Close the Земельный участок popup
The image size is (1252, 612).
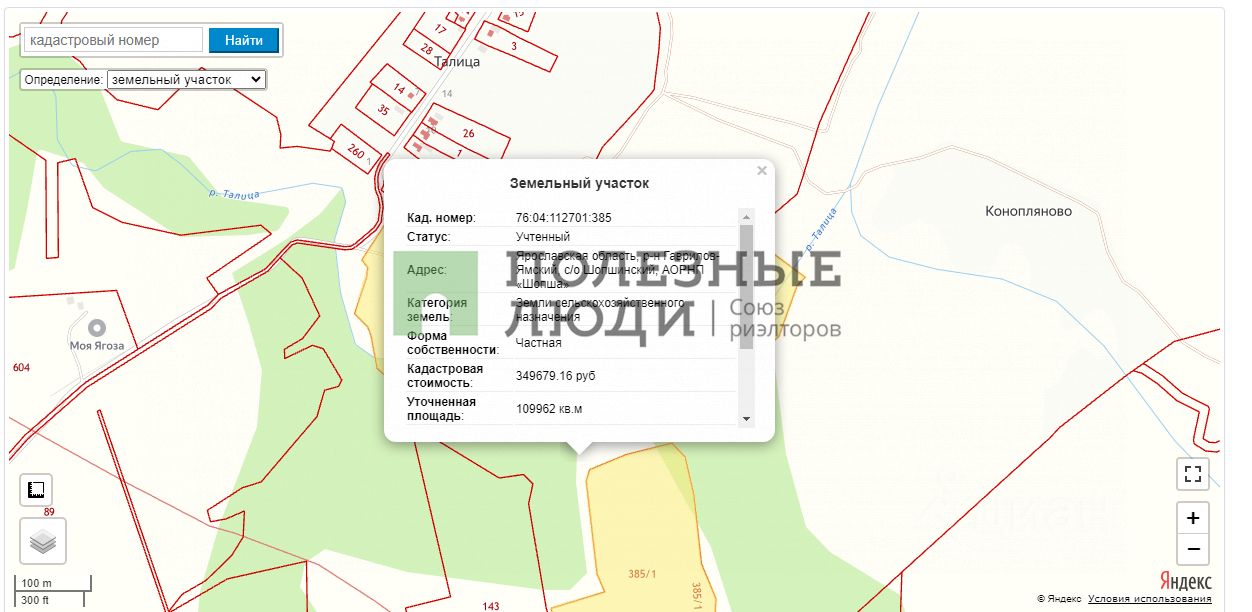[762, 171]
